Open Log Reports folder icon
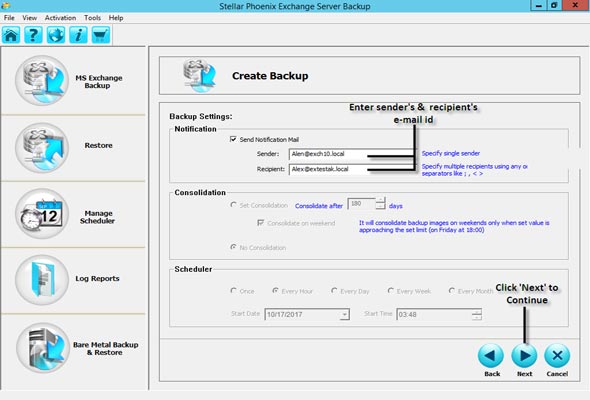 click(x=42, y=280)
